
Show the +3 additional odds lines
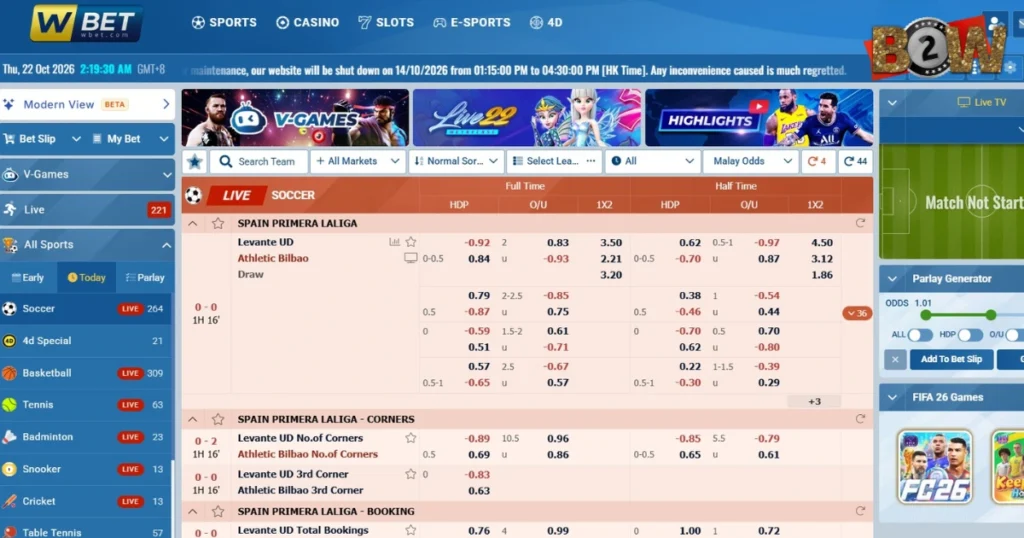coord(814,402)
